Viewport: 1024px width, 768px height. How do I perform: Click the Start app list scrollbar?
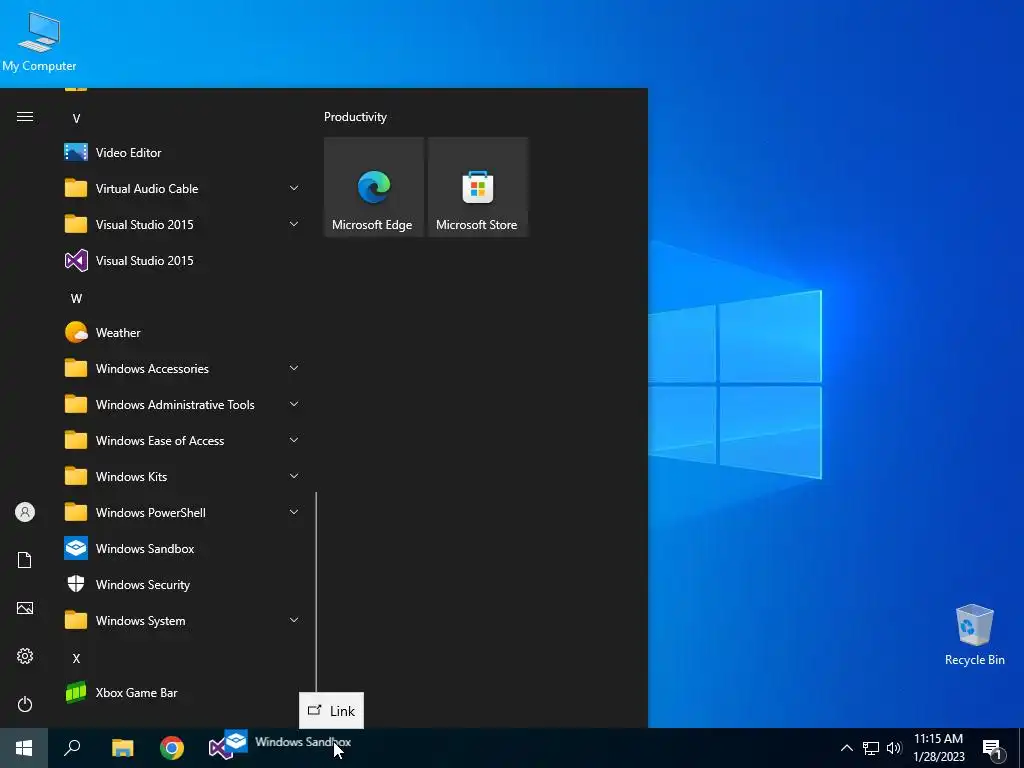pos(316,592)
